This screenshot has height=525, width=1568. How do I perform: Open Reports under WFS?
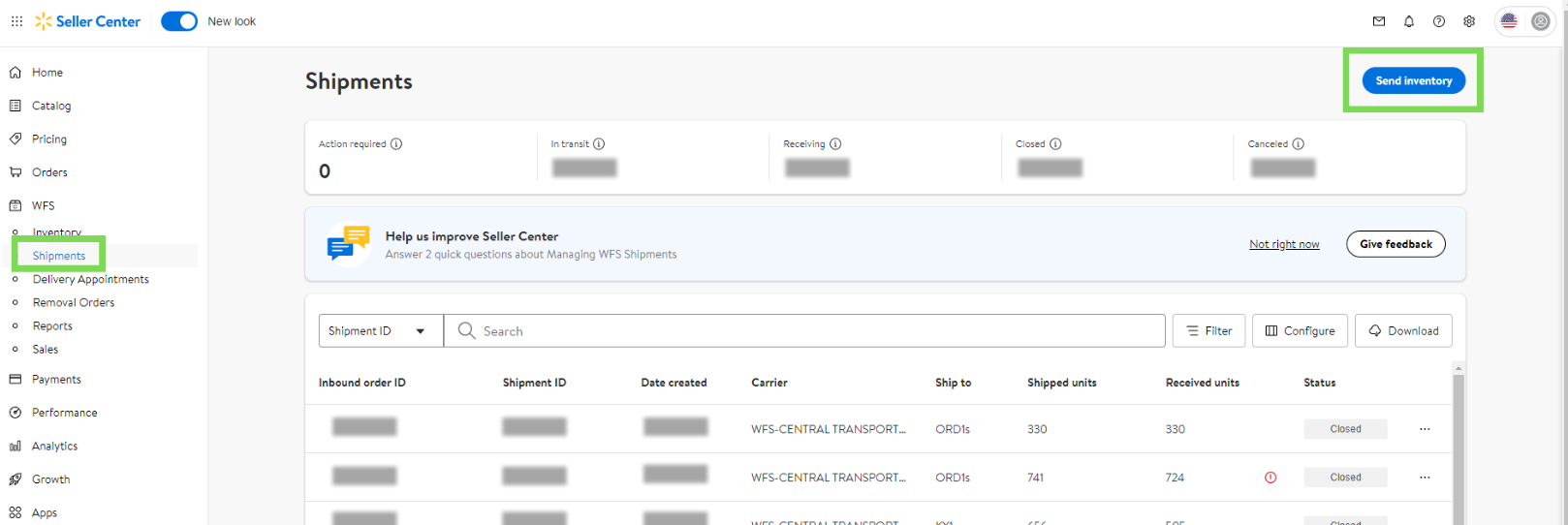(52, 326)
